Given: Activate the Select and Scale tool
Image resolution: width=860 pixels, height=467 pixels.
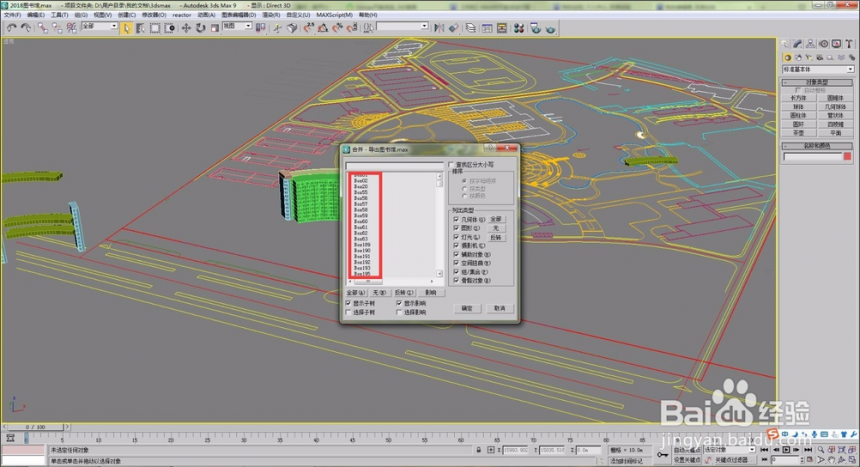Looking at the screenshot, I should click(x=215, y=28).
